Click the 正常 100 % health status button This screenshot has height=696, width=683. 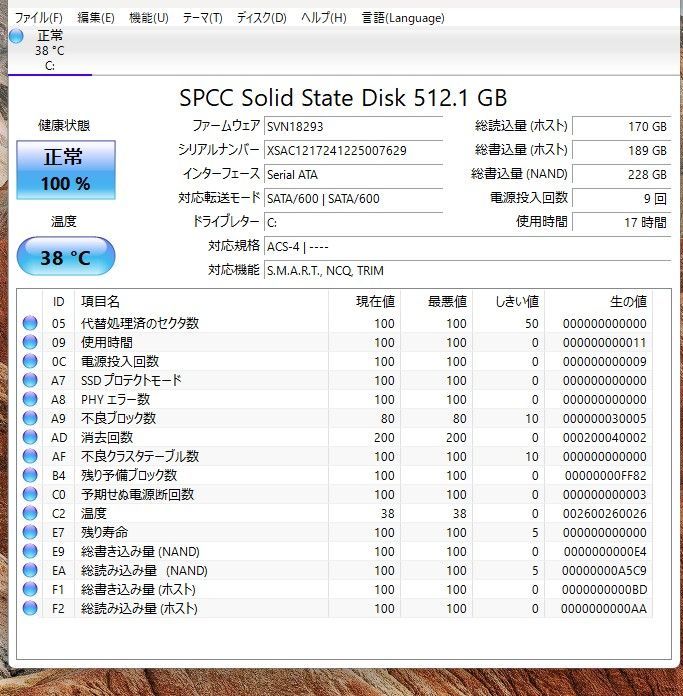click(x=66, y=170)
